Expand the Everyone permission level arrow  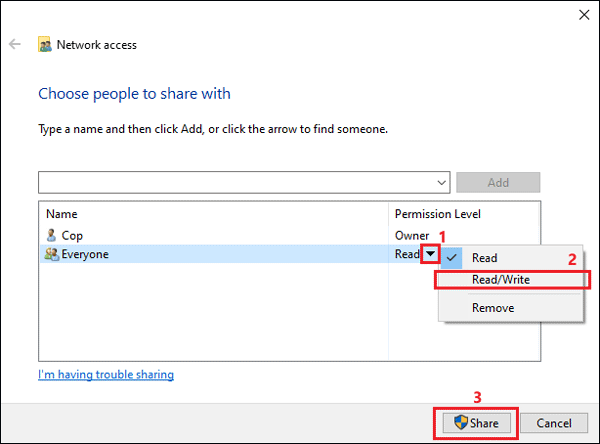coord(430,253)
